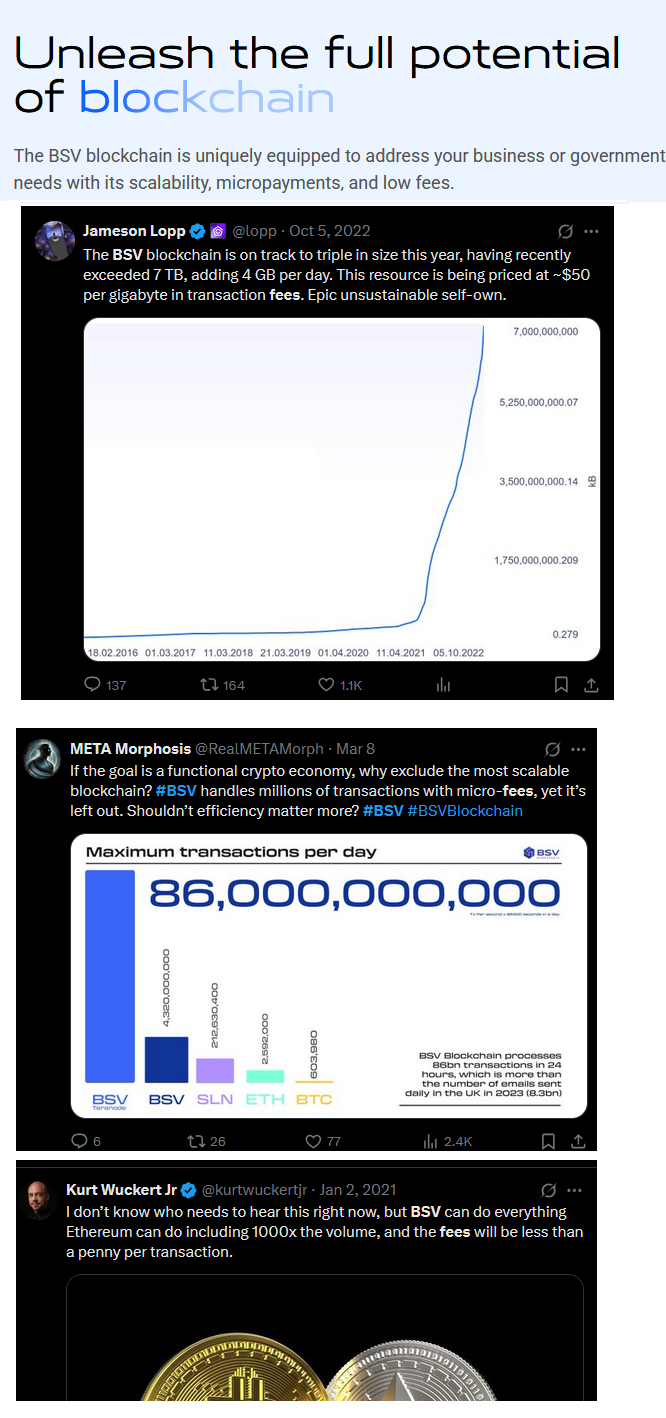
Task: Bookmark Jameson Lopp's tweet
Action: (x=561, y=685)
